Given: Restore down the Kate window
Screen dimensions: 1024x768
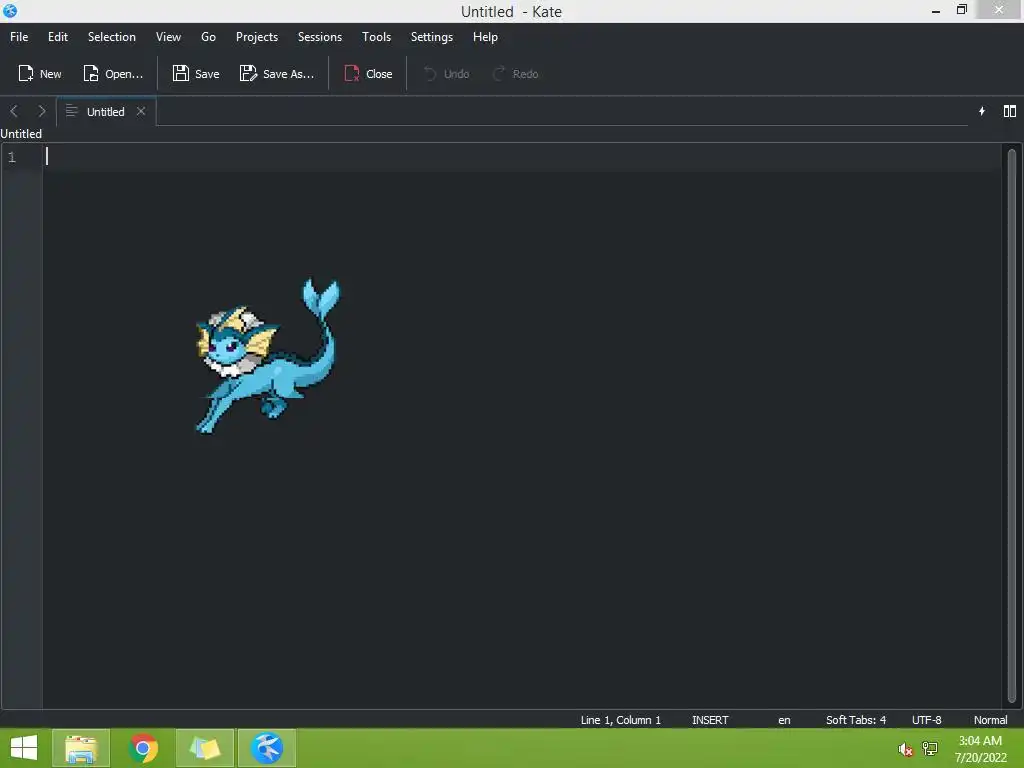Looking at the screenshot, I should point(961,10).
